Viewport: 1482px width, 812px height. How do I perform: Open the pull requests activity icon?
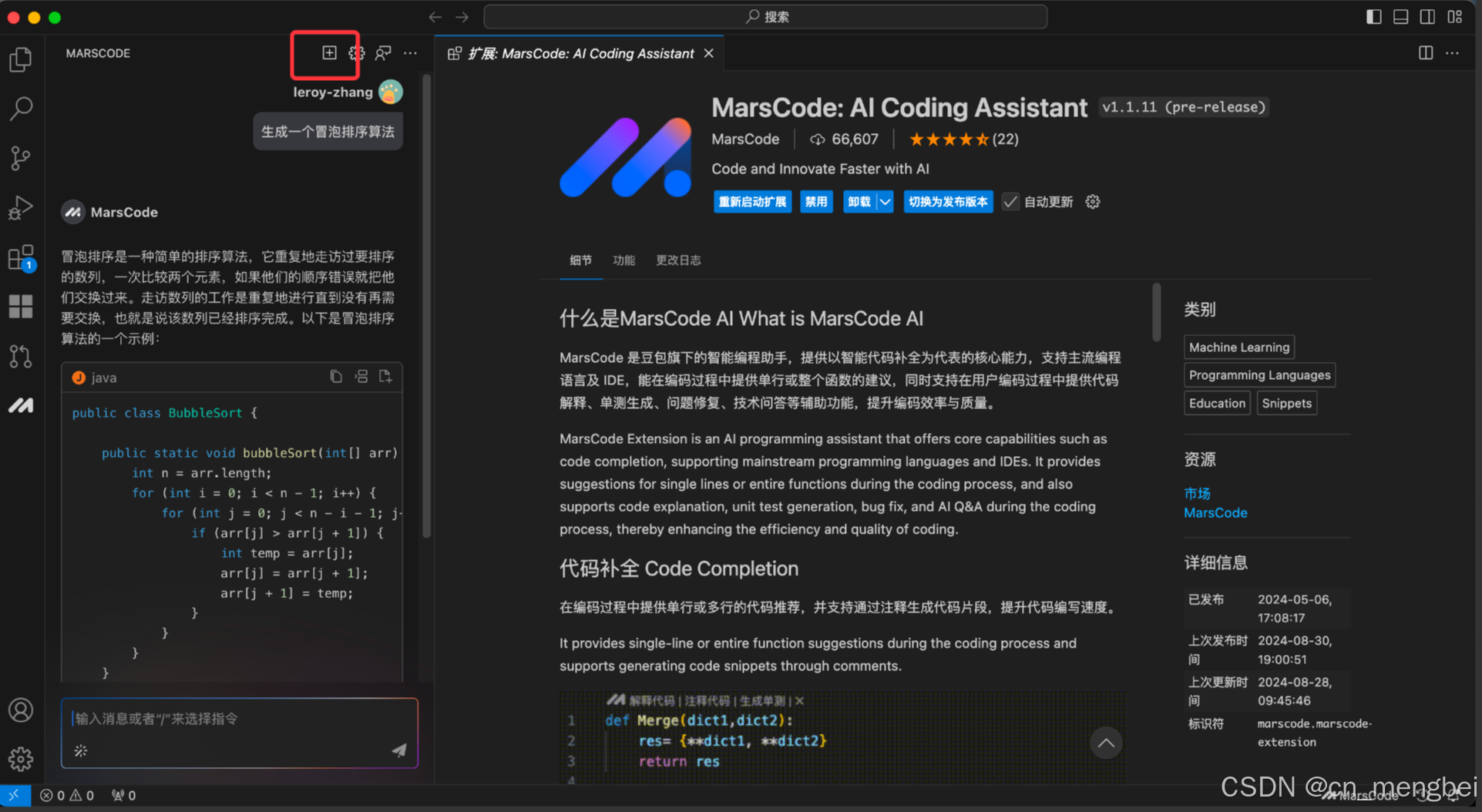pos(21,356)
